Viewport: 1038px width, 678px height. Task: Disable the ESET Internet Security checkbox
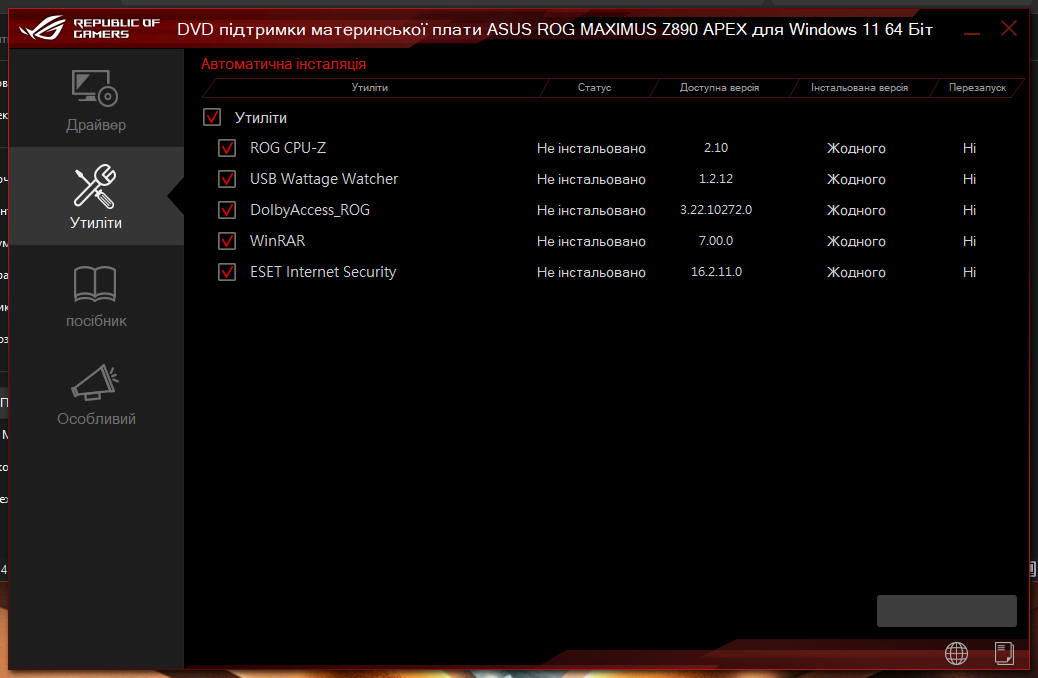pyautogui.click(x=226, y=271)
